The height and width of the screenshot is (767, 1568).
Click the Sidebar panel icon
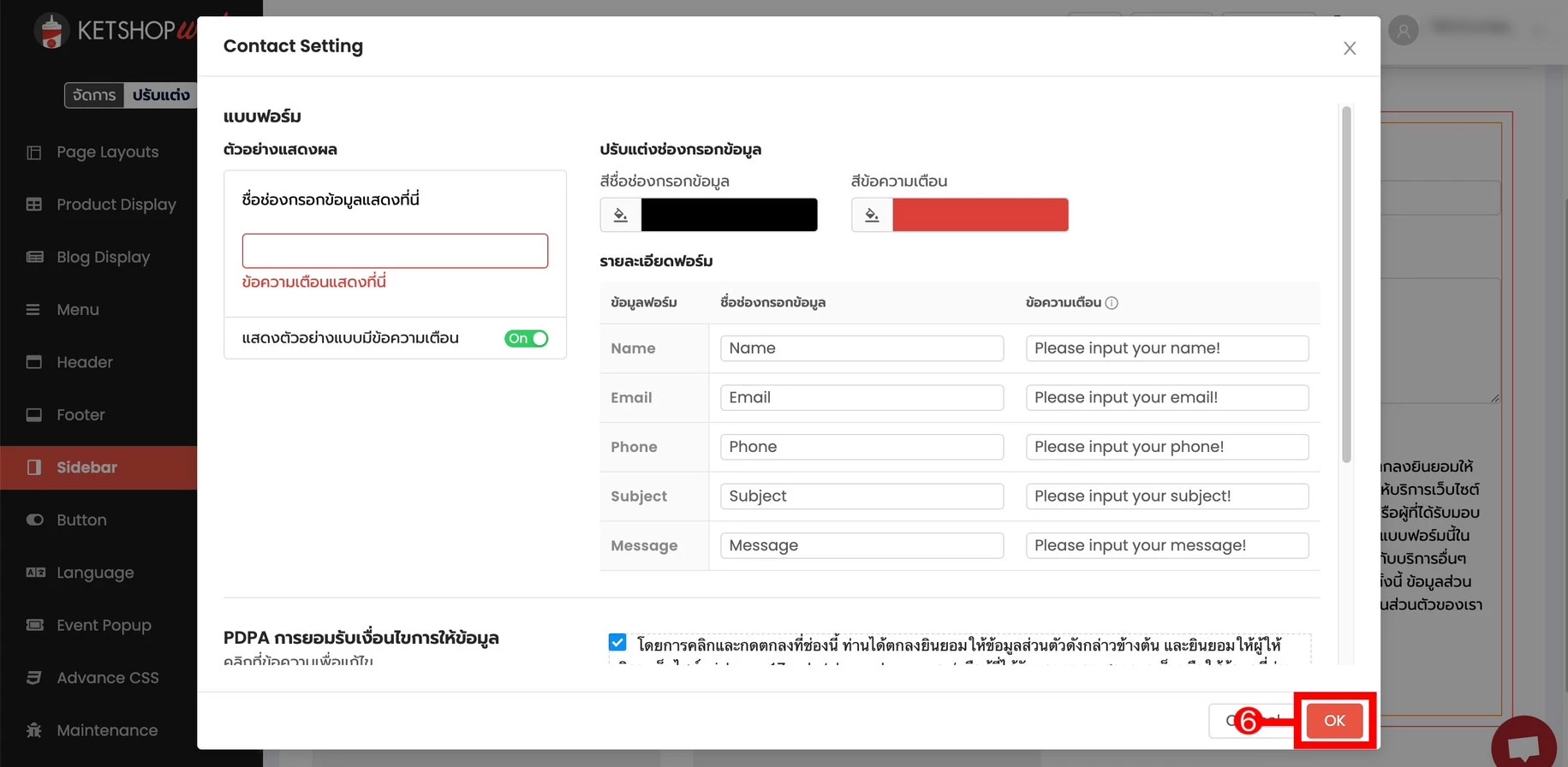(34, 467)
